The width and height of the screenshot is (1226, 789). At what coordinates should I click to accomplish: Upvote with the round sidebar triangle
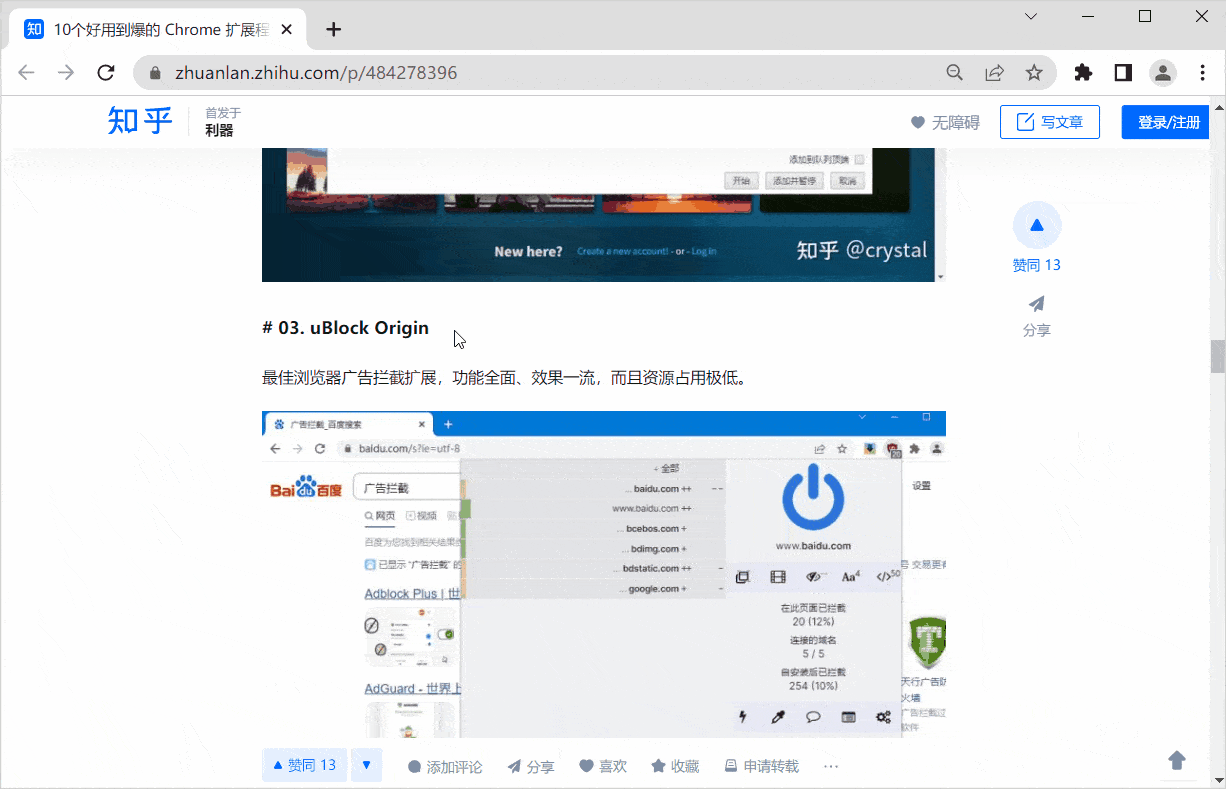(x=1037, y=225)
